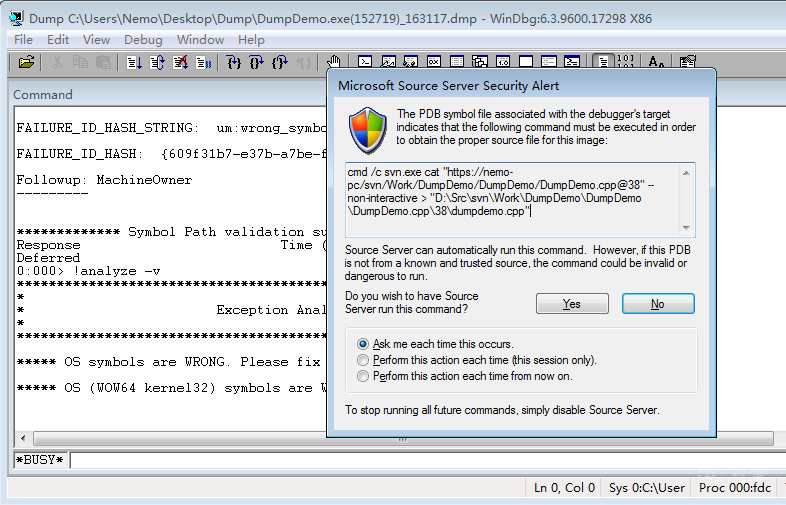Image resolution: width=786 pixels, height=505 pixels.
Task: Open the Command window toolbar icon
Action: point(364,62)
